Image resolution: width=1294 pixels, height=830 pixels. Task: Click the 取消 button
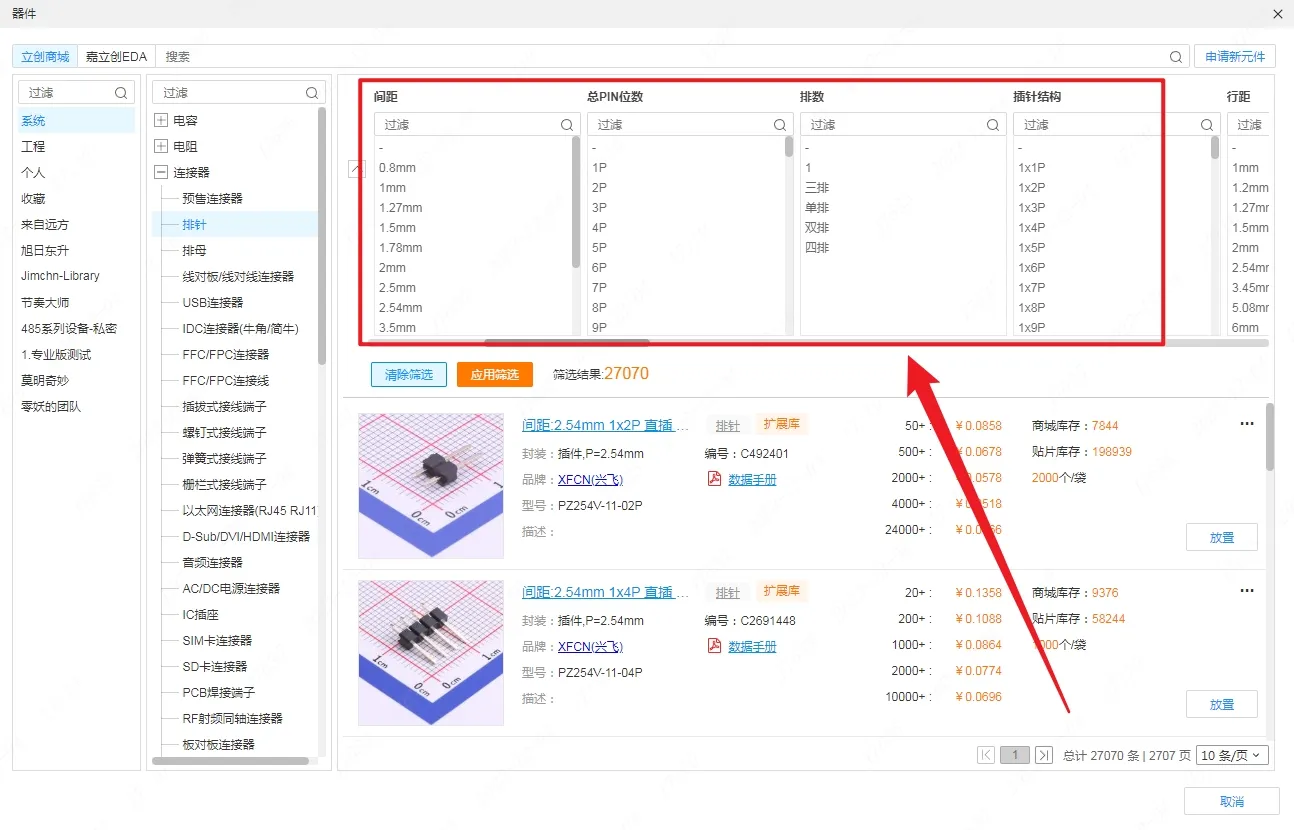(1231, 802)
